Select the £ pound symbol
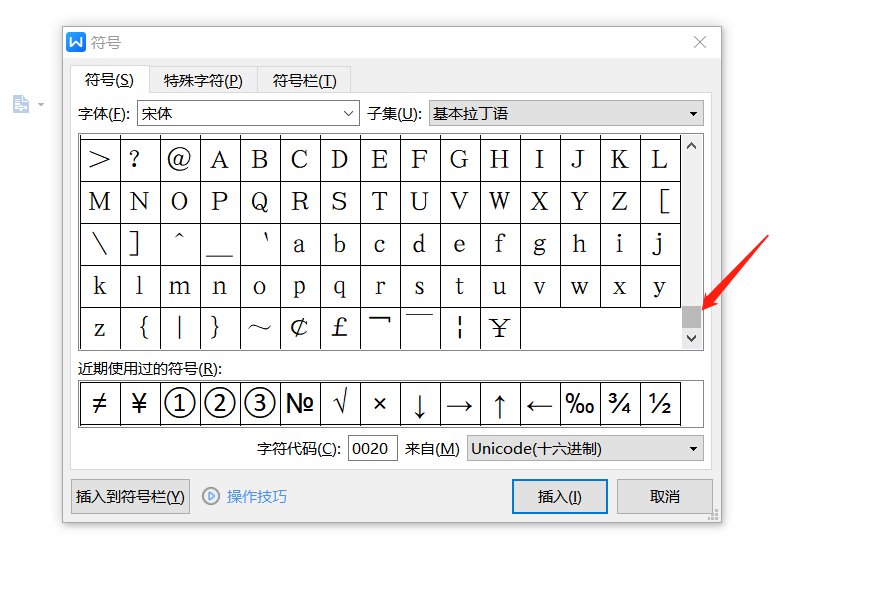The image size is (876, 606). tap(340, 328)
